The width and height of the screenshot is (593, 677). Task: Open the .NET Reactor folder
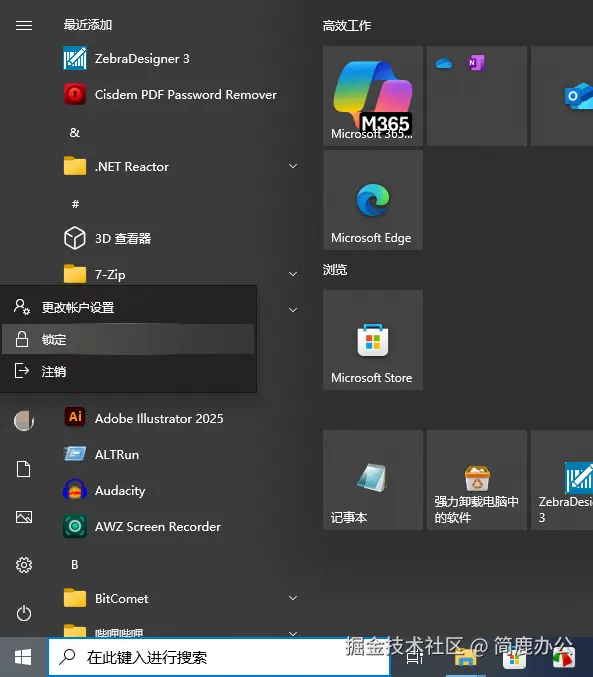coord(181,166)
